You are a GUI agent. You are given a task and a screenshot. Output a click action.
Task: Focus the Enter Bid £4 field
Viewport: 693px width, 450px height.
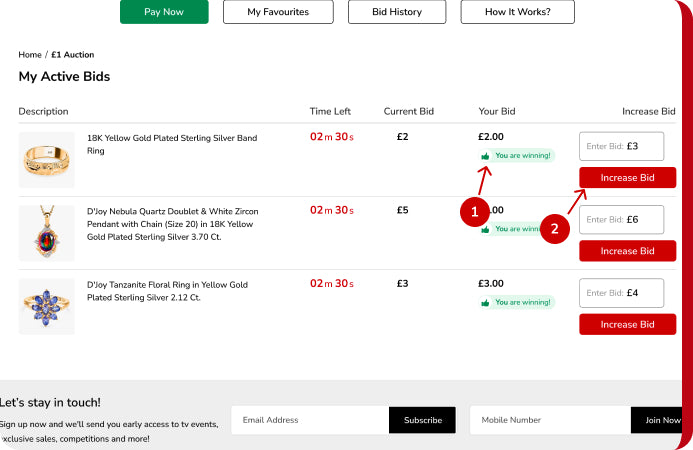pyautogui.click(x=621, y=293)
